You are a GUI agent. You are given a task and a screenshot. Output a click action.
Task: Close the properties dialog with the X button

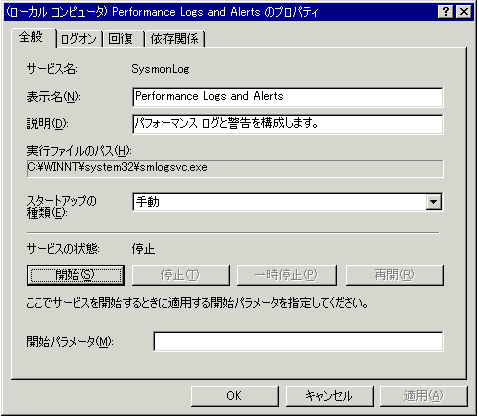[464, 12]
